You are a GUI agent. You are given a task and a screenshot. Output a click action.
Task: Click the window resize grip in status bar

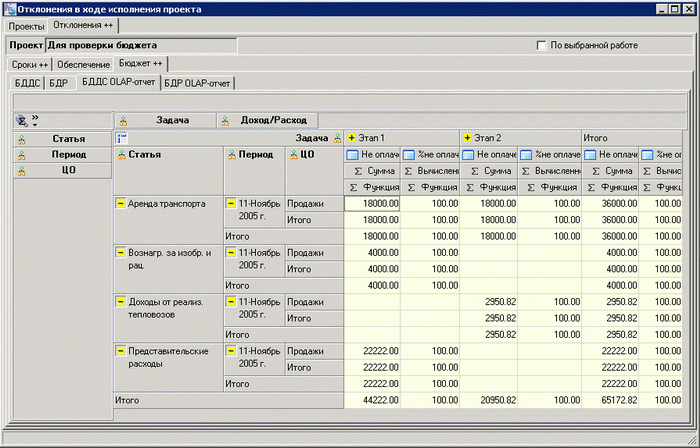tap(692, 440)
